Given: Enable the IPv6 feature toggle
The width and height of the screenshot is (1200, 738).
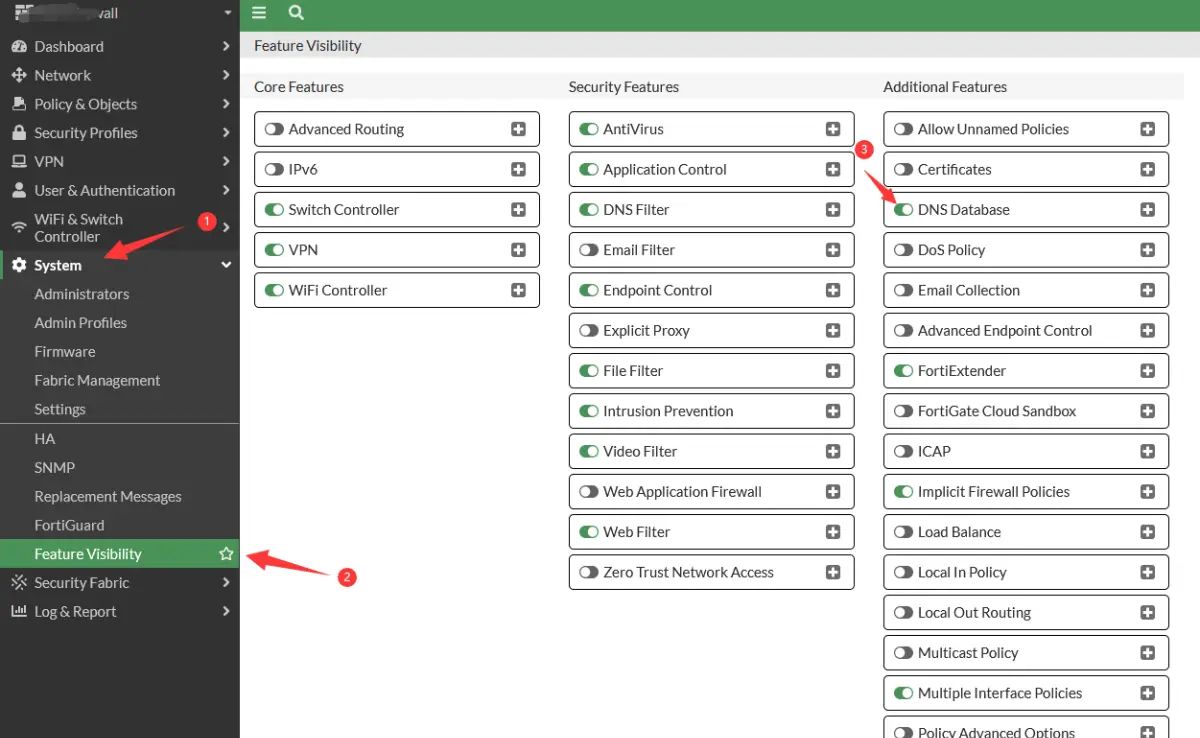Looking at the screenshot, I should tap(274, 170).
